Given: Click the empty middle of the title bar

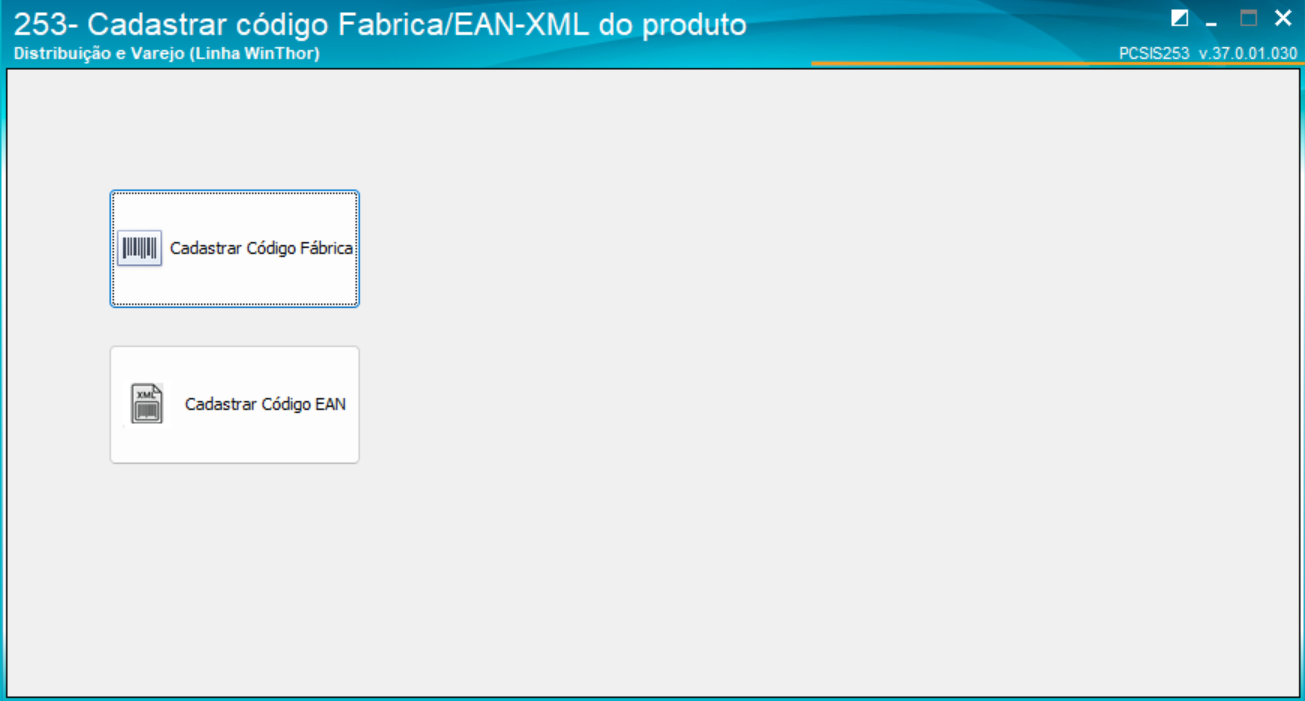Looking at the screenshot, I should coord(950,25).
